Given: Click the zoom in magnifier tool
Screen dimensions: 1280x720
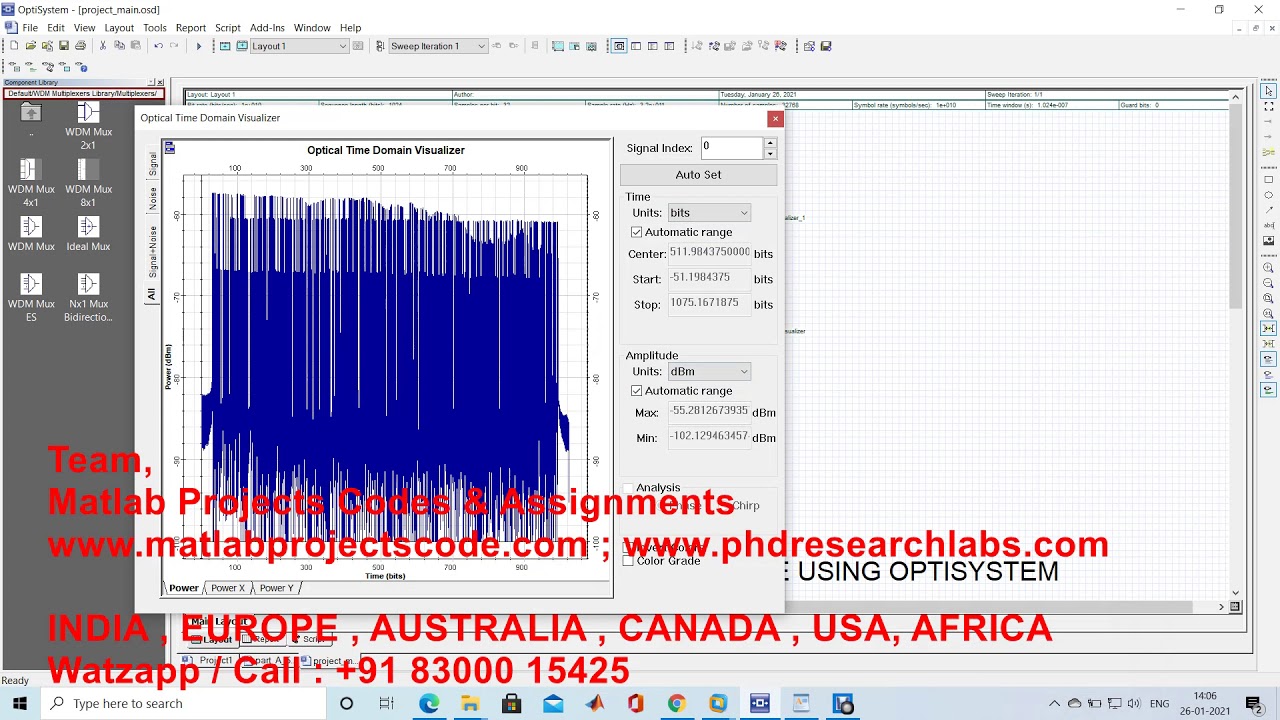Looking at the screenshot, I should pos(1268,268).
